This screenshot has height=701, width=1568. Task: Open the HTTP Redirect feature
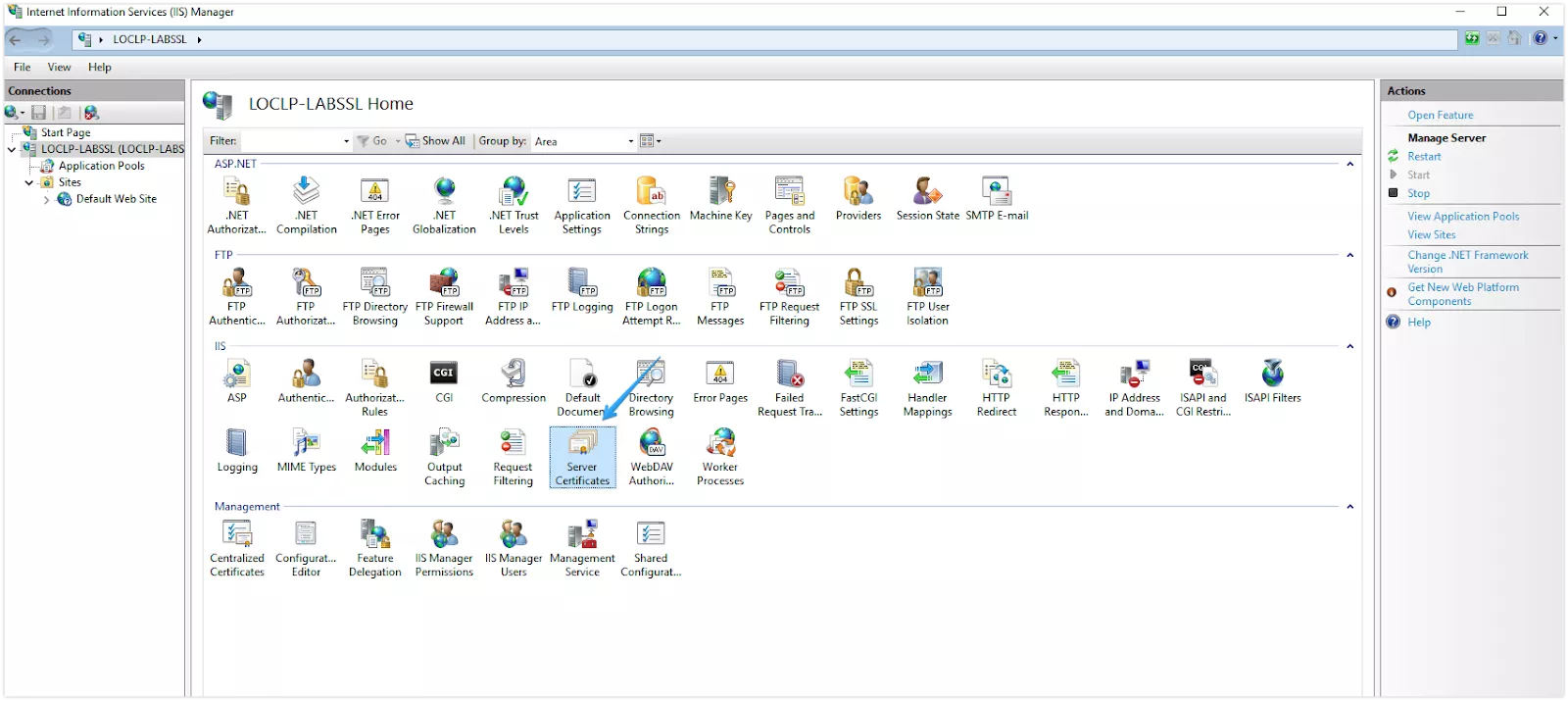[x=997, y=388]
